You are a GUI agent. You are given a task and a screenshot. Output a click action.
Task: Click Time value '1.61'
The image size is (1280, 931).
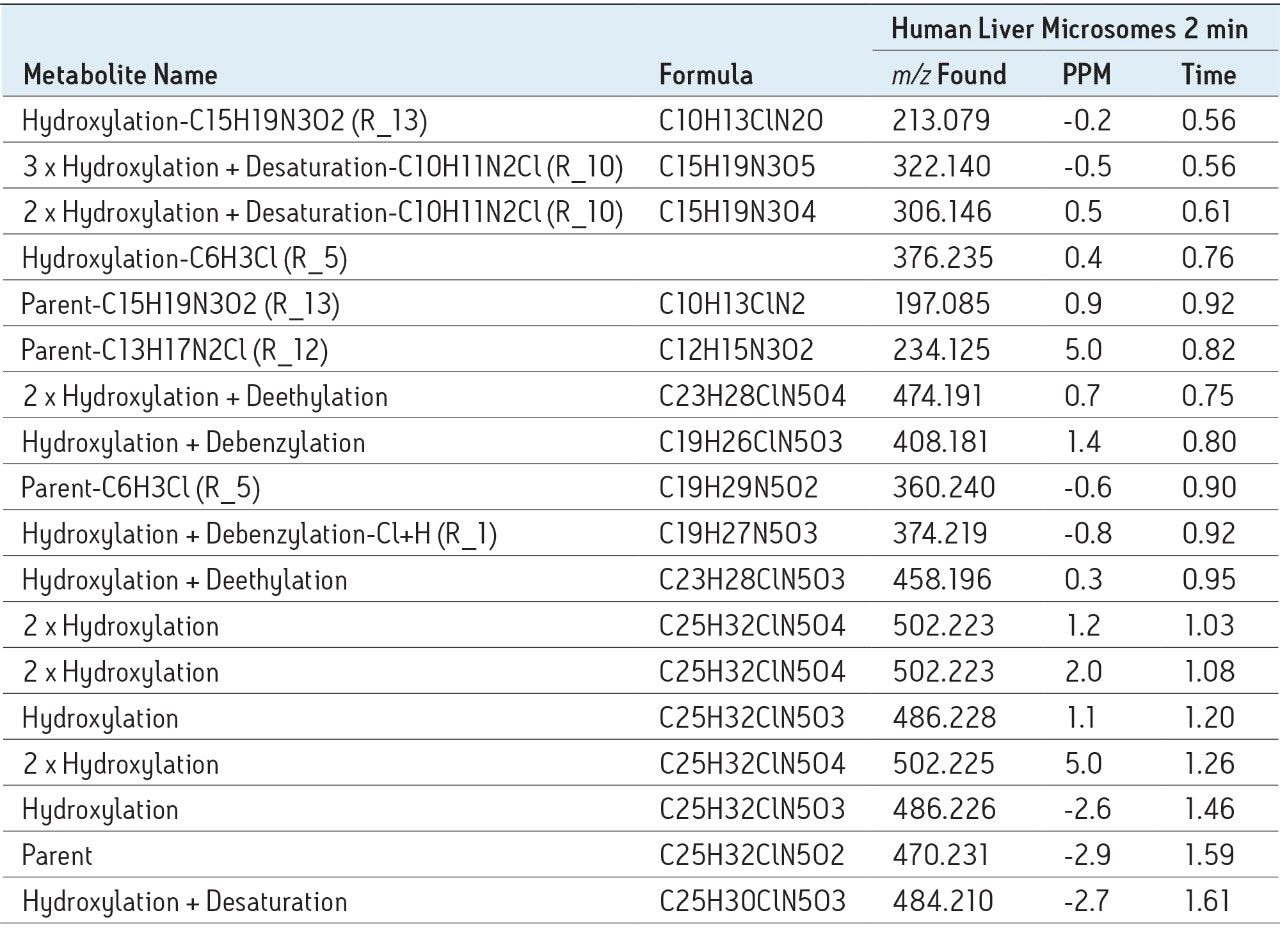[x=1208, y=902]
